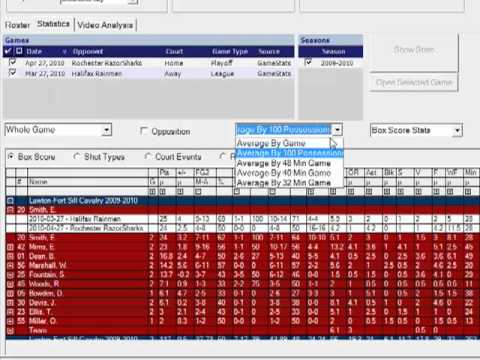Select the Box Score radio button

pos(11,156)
